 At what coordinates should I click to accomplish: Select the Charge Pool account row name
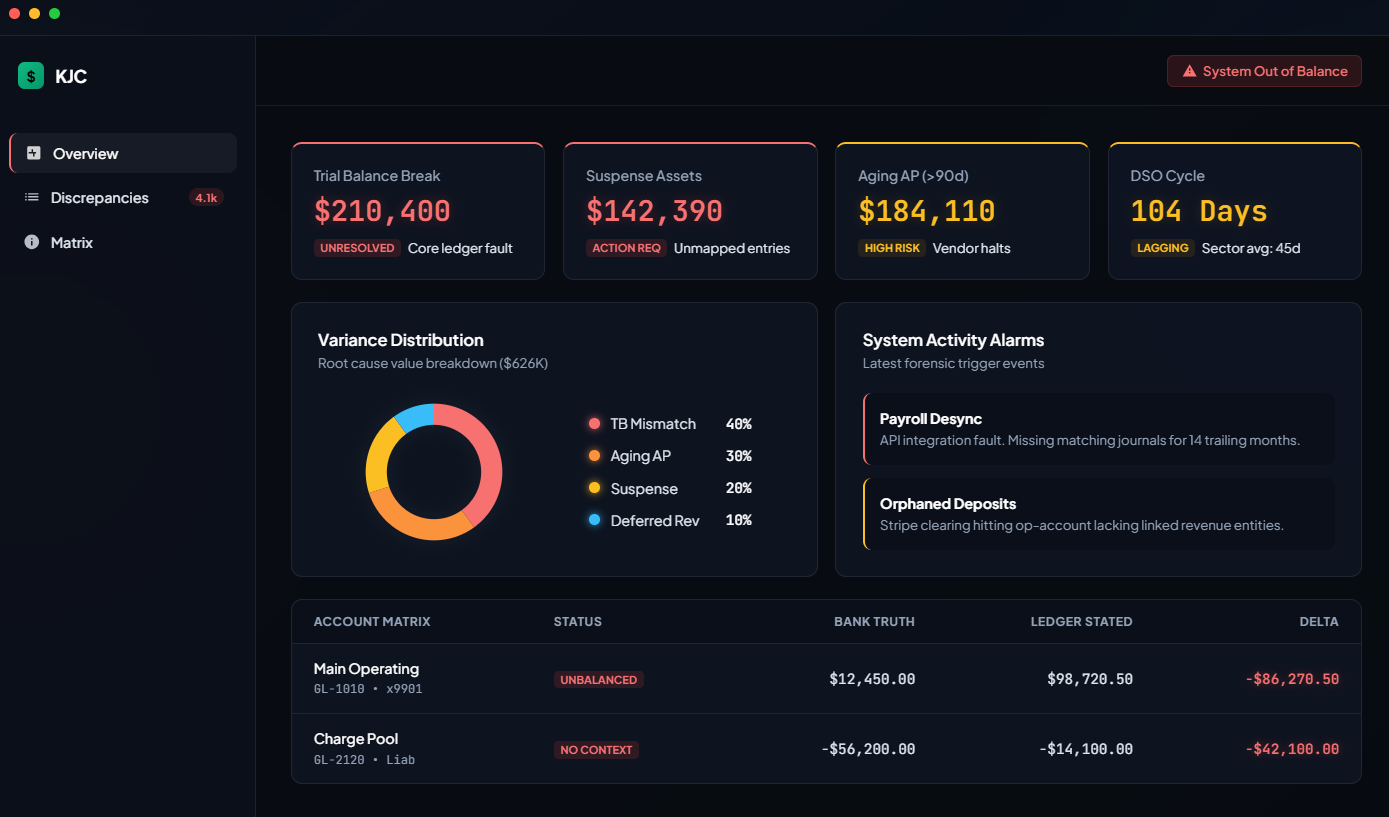tap(356, 739)
